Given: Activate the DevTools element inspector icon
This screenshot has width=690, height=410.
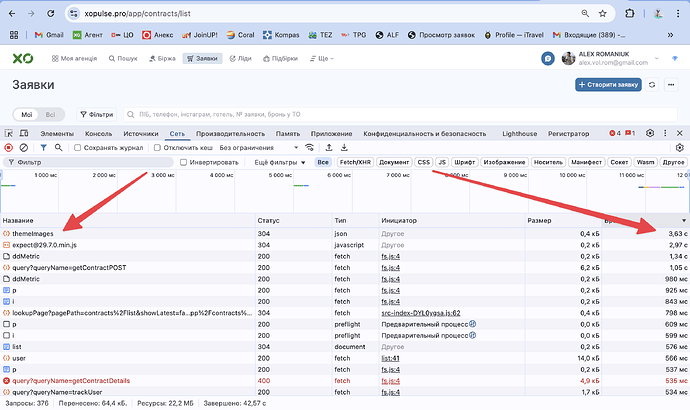Looking at the screenshot, I should pyautogui.click(x=8, y=133).
